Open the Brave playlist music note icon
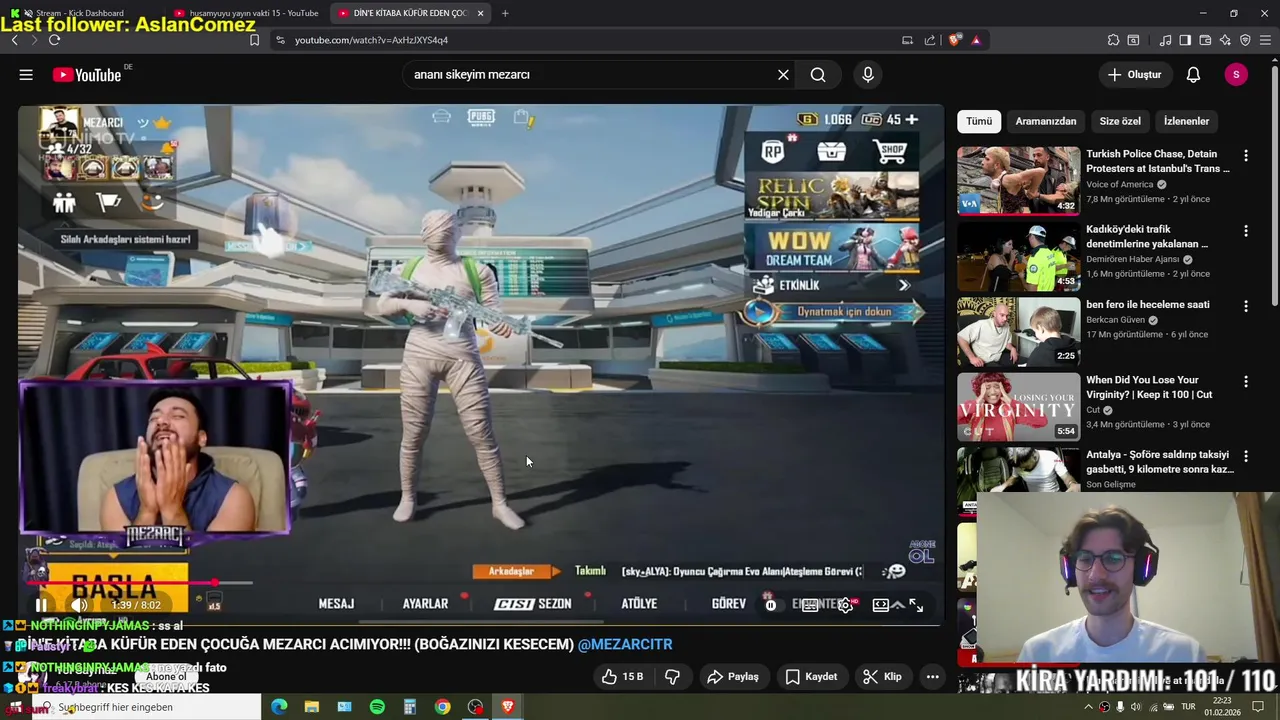The image size is (1280, 720). (1165, 40)
